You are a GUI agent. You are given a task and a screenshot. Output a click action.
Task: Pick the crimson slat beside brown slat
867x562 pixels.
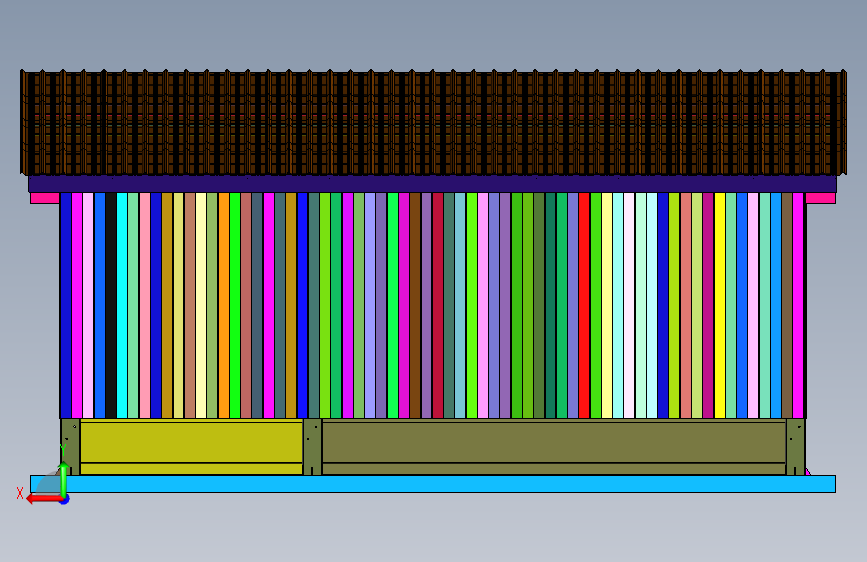point(437,305)
